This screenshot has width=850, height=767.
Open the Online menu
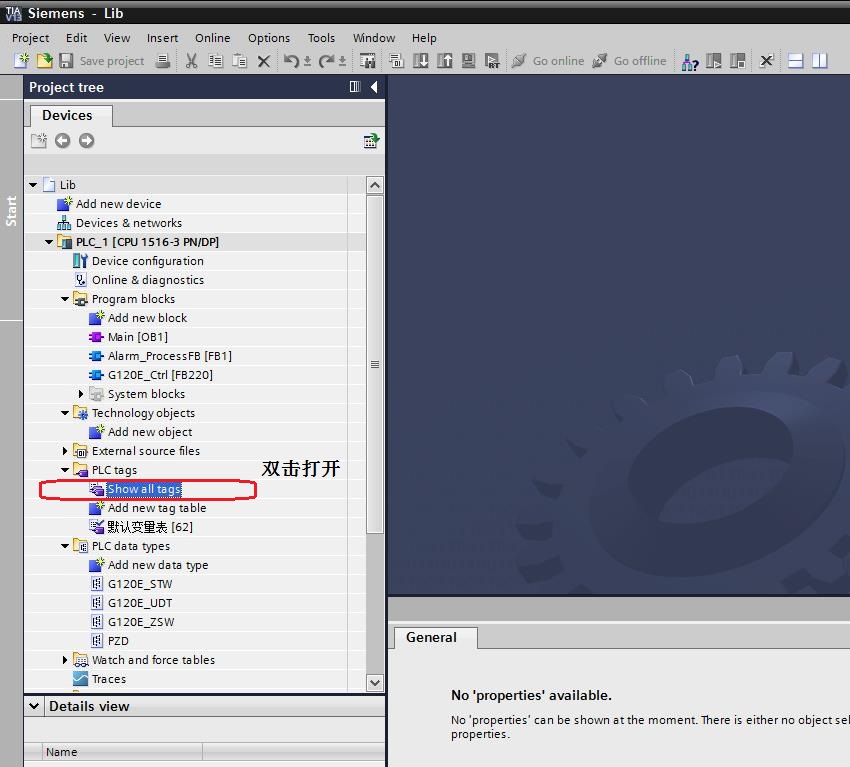point(212,38)
